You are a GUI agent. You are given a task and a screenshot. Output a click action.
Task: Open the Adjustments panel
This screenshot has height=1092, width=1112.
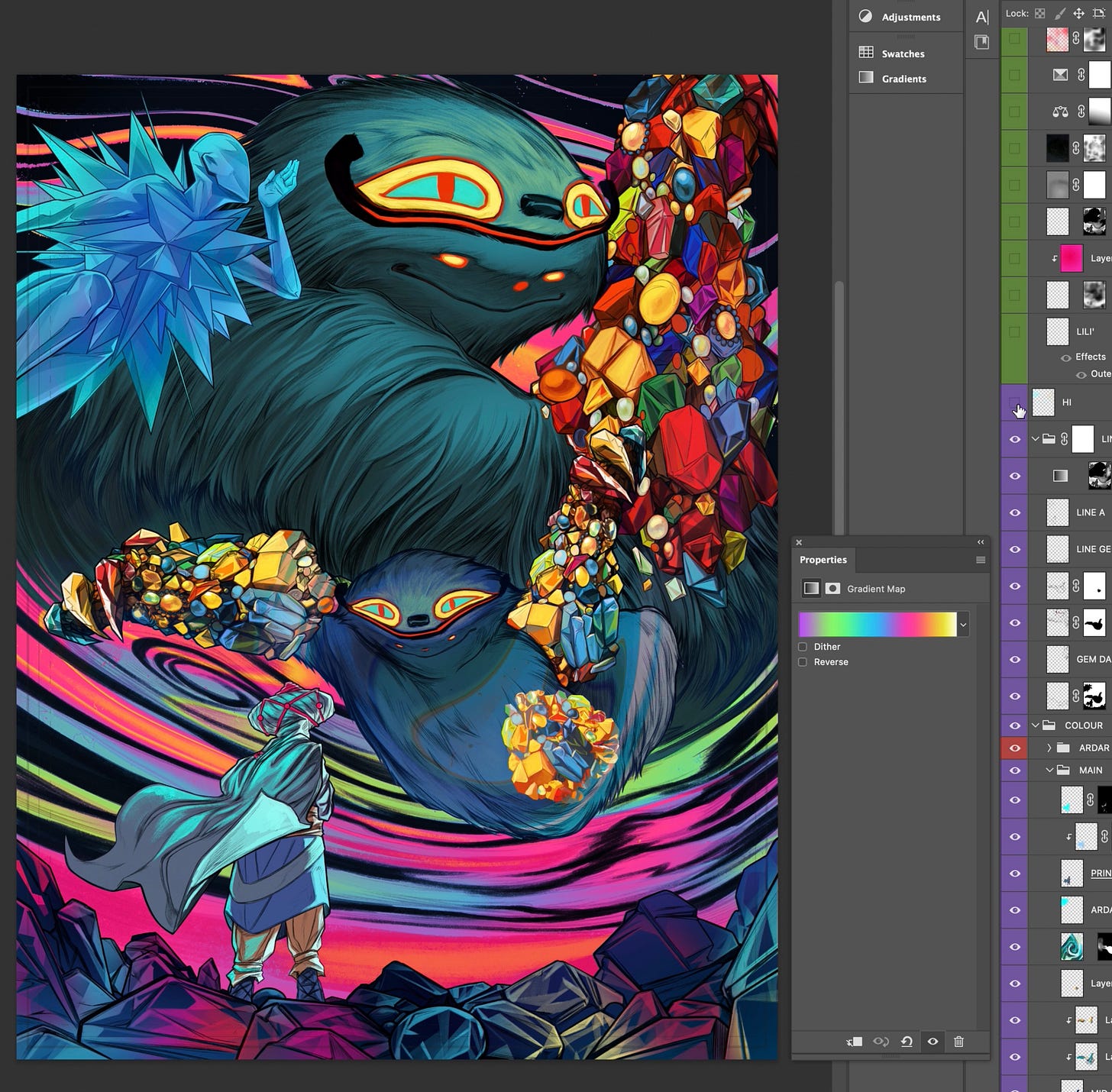tap(900, 17)
